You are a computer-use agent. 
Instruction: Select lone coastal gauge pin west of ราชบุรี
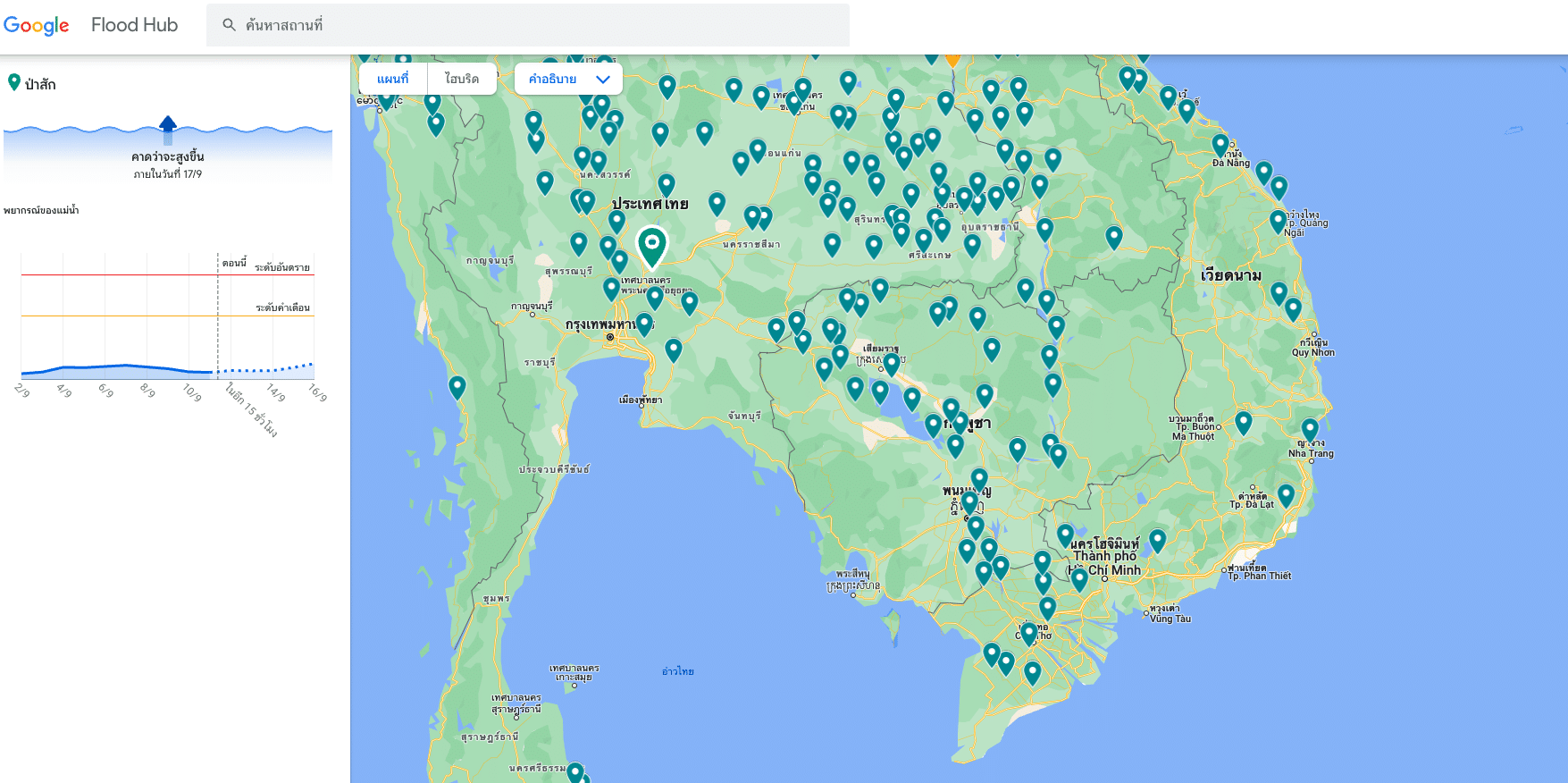point(457,387)
